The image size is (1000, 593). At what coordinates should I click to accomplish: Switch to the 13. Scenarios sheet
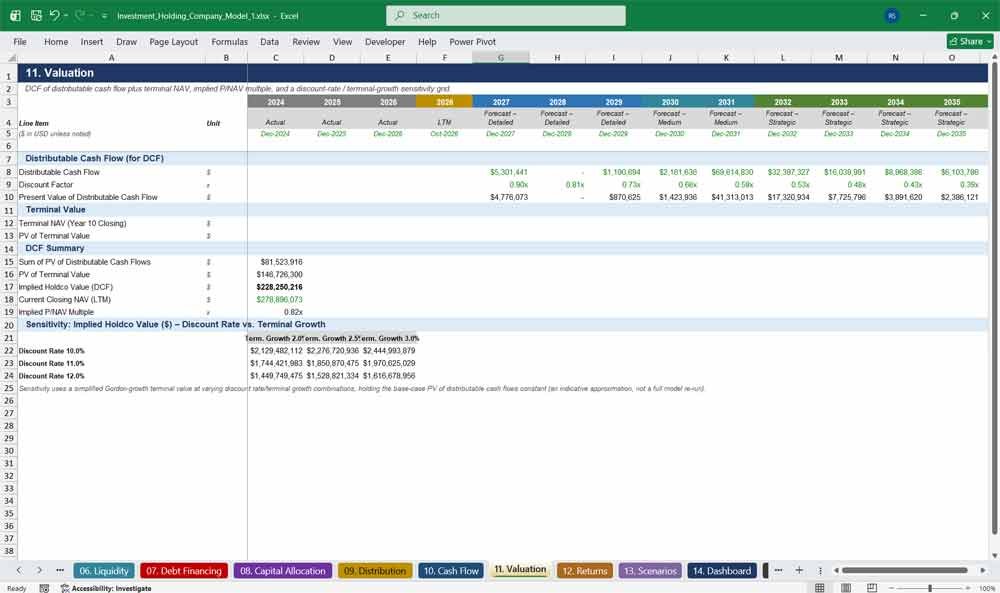(x=650, y=571)
